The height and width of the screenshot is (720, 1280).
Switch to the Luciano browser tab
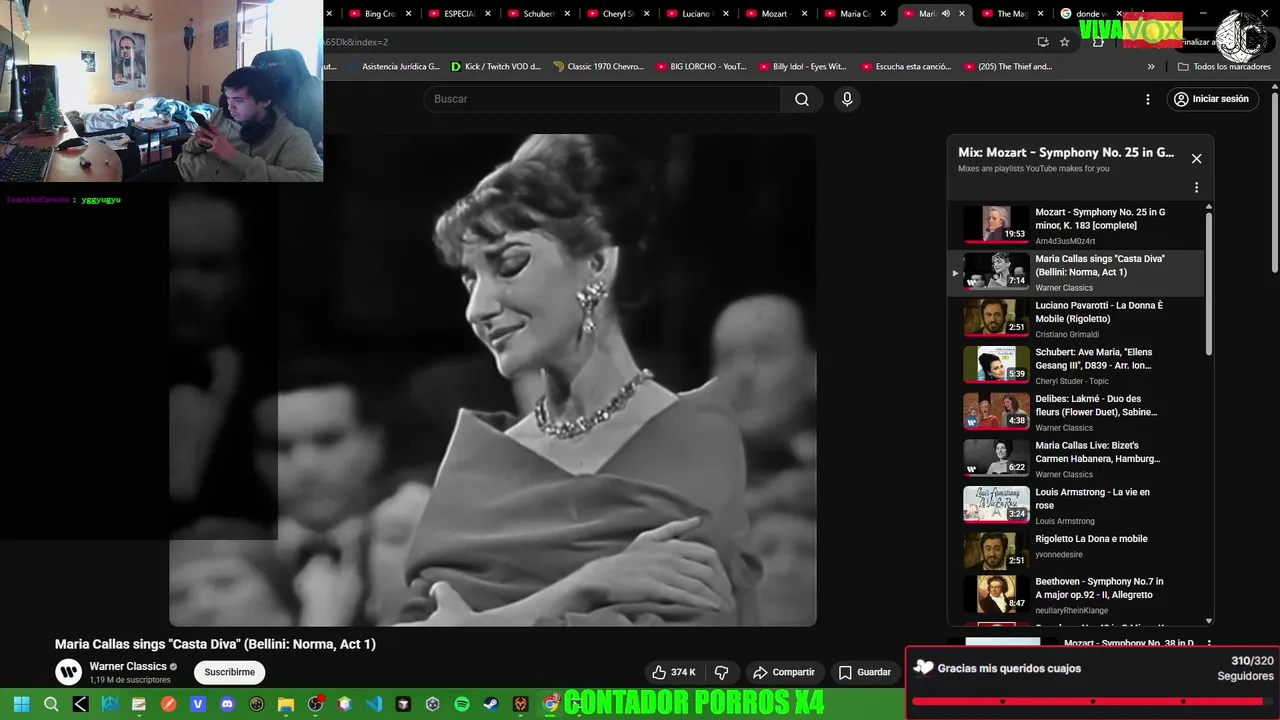click(695, 14)
